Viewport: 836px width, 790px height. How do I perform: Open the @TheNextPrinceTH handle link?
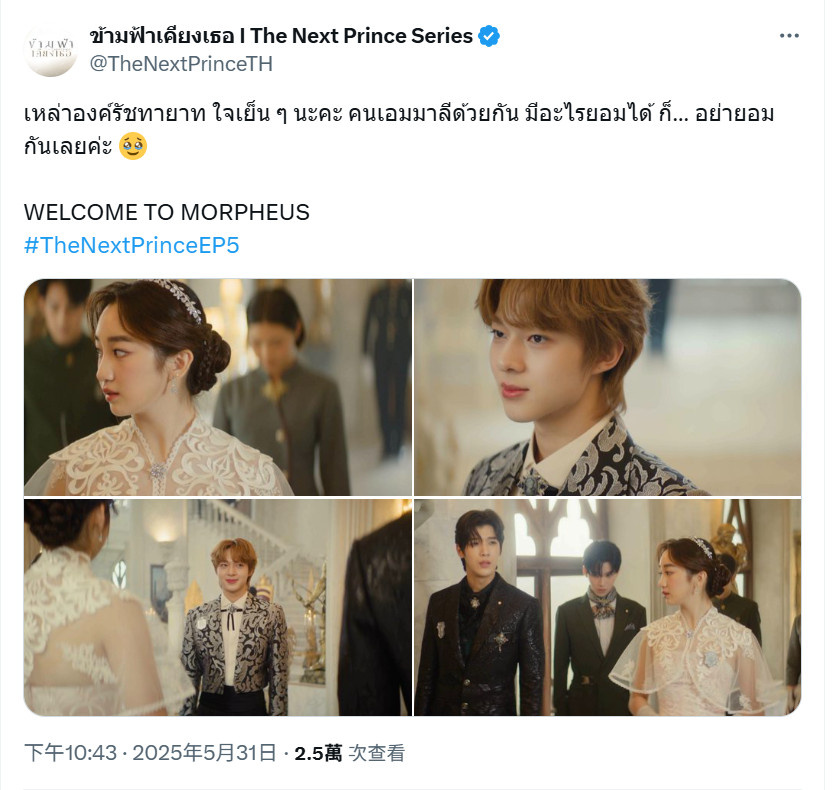(x=181, y=64)
